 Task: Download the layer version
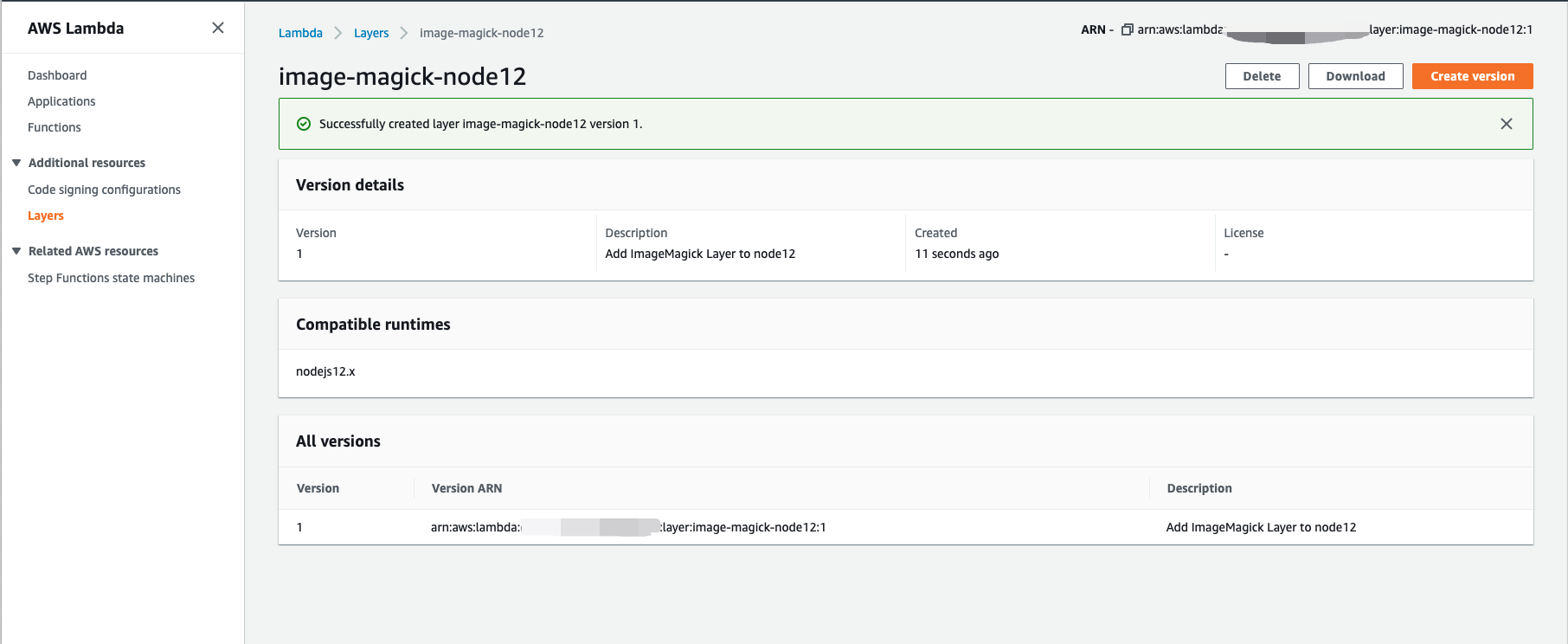tap(1355, 76)
